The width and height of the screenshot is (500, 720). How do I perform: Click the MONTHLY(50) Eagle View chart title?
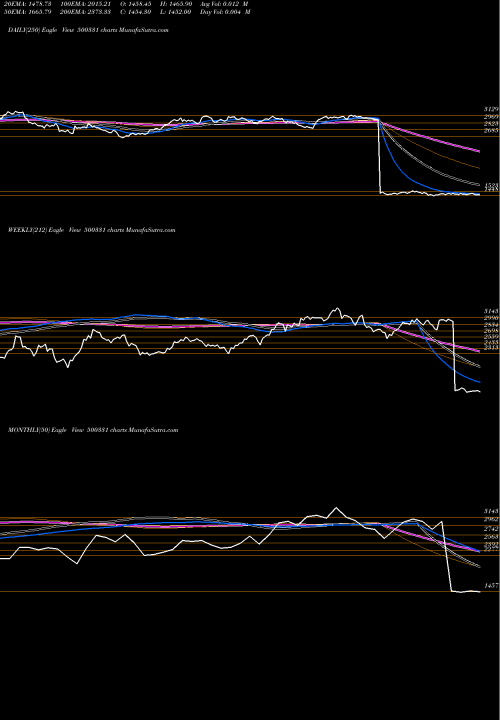point(93,430)
